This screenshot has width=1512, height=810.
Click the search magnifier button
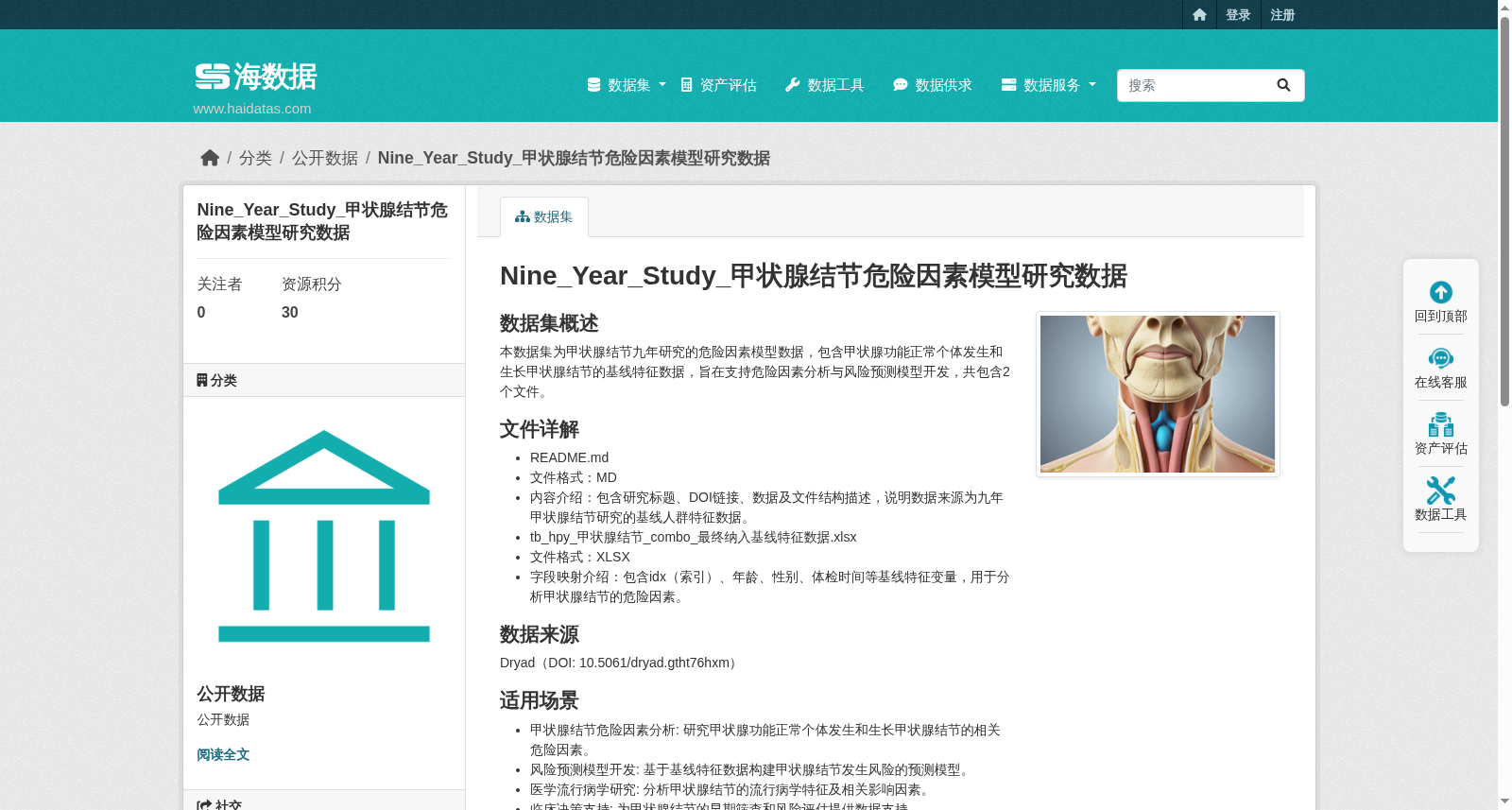(1283, 85)
